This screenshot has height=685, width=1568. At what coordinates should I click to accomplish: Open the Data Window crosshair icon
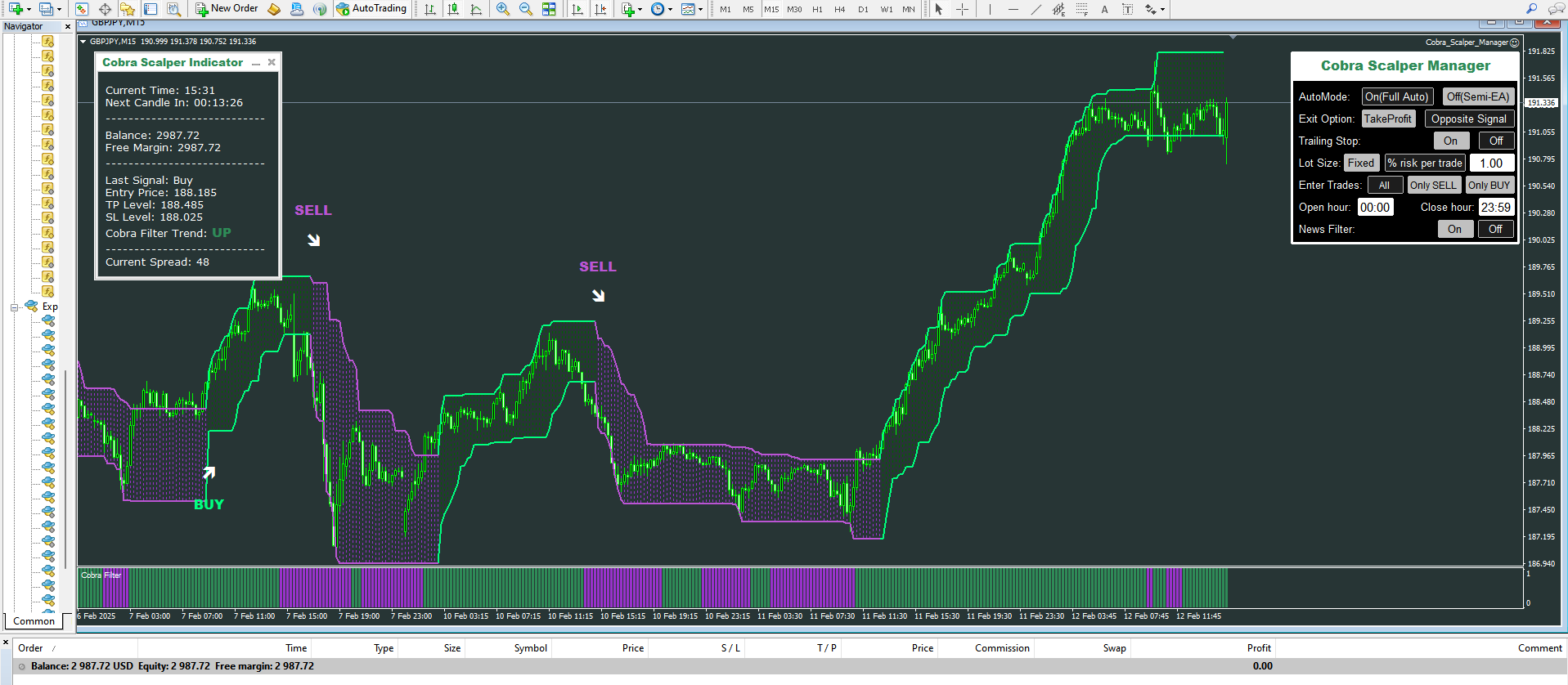pyautogui.click(x=105, y=9)
